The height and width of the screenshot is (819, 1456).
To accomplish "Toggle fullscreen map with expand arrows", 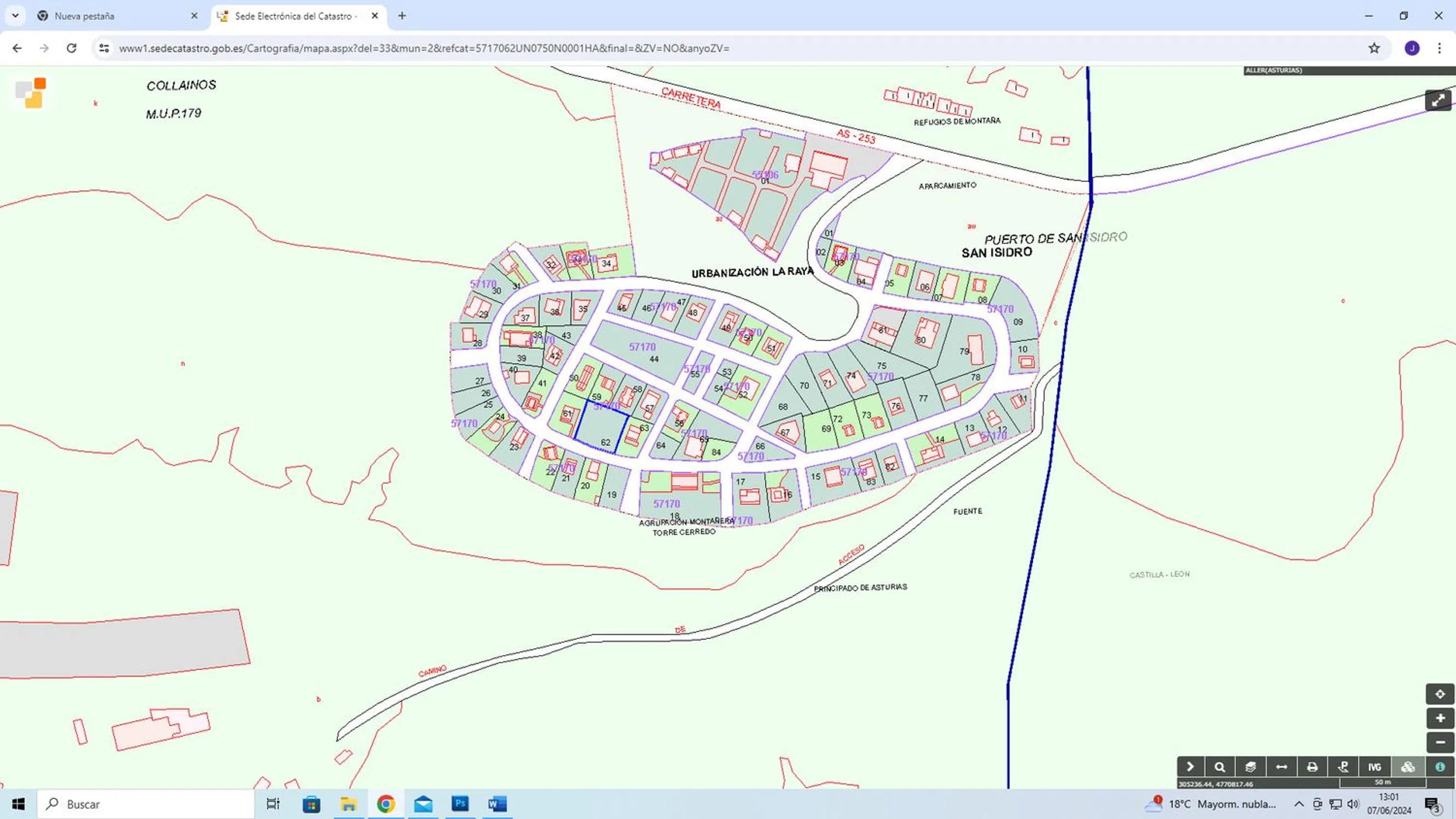I will 1438,100.
